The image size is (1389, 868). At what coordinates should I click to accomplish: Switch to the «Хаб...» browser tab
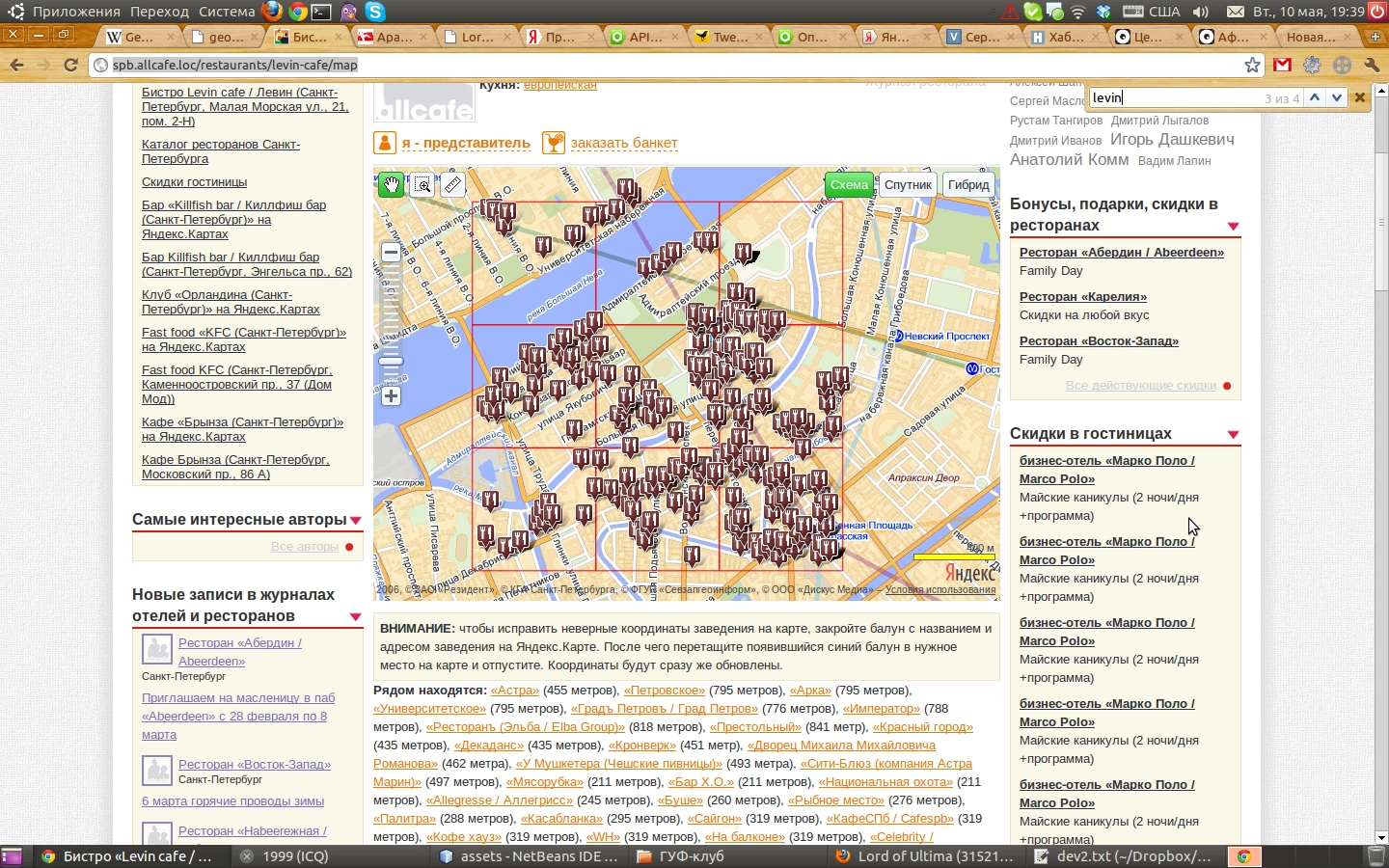click(x=1065, y=37)
